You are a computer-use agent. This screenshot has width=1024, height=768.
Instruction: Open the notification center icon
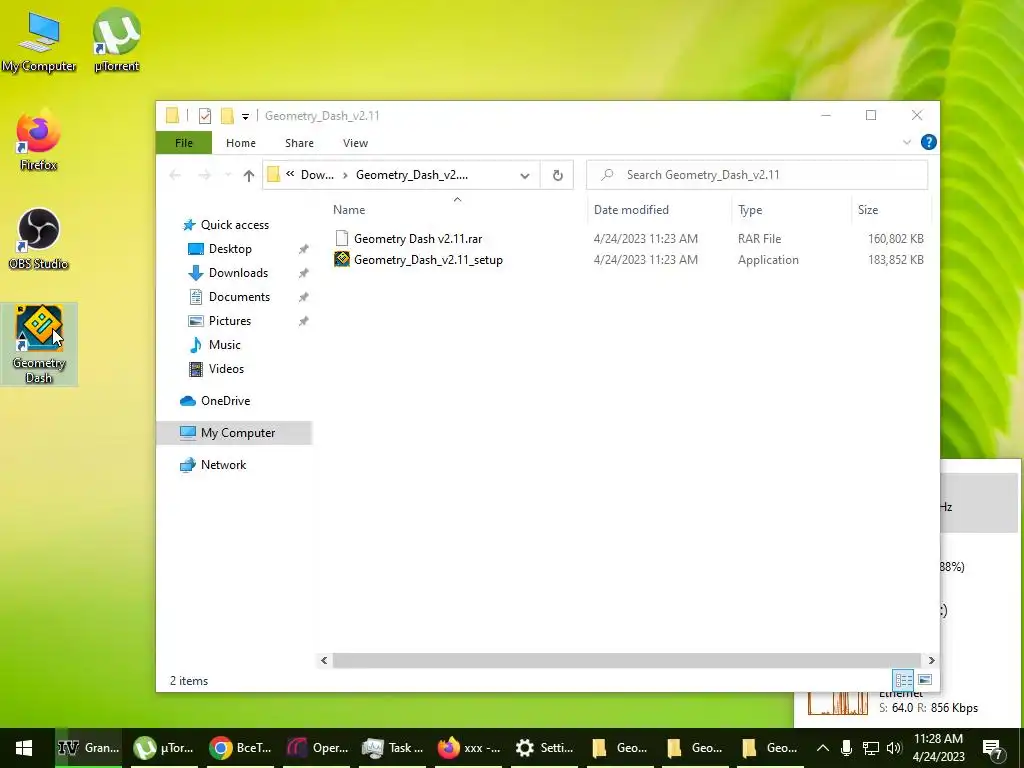coord(993,749)
